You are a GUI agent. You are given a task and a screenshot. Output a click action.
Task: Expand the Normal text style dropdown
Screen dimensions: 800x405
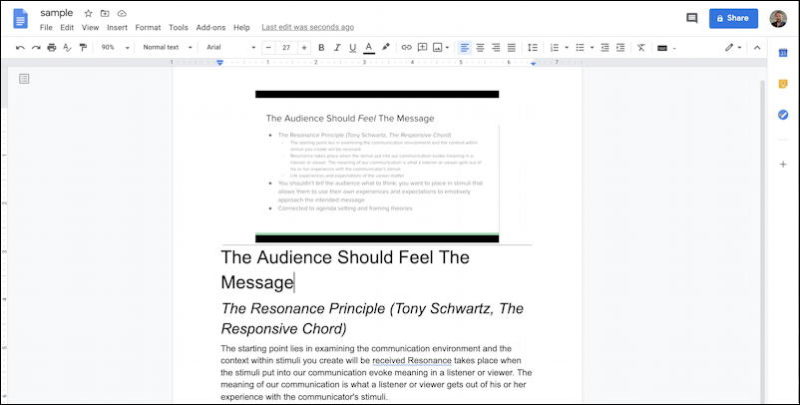click(x=165, y=47)
